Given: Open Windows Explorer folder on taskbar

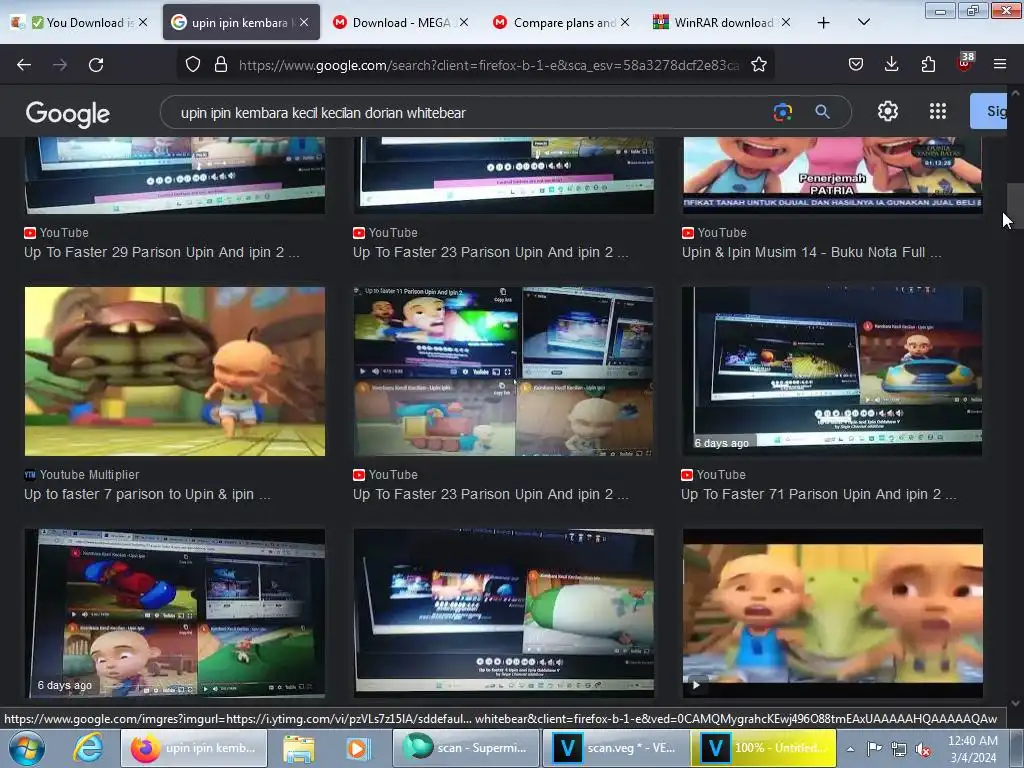Looking at the screenshot, I should click(299, 748).
